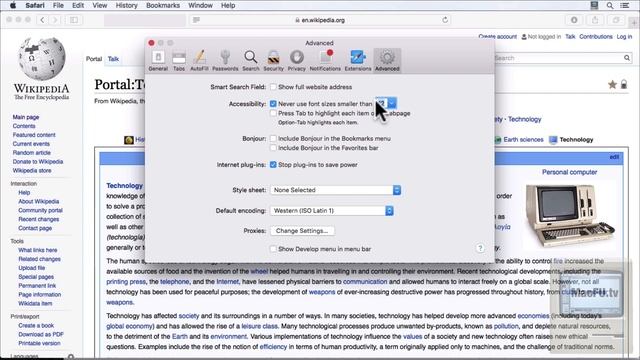The image size is (640, 360).
Task: Click the Proxies Change Settings button
Action: [x=302, y=231]
